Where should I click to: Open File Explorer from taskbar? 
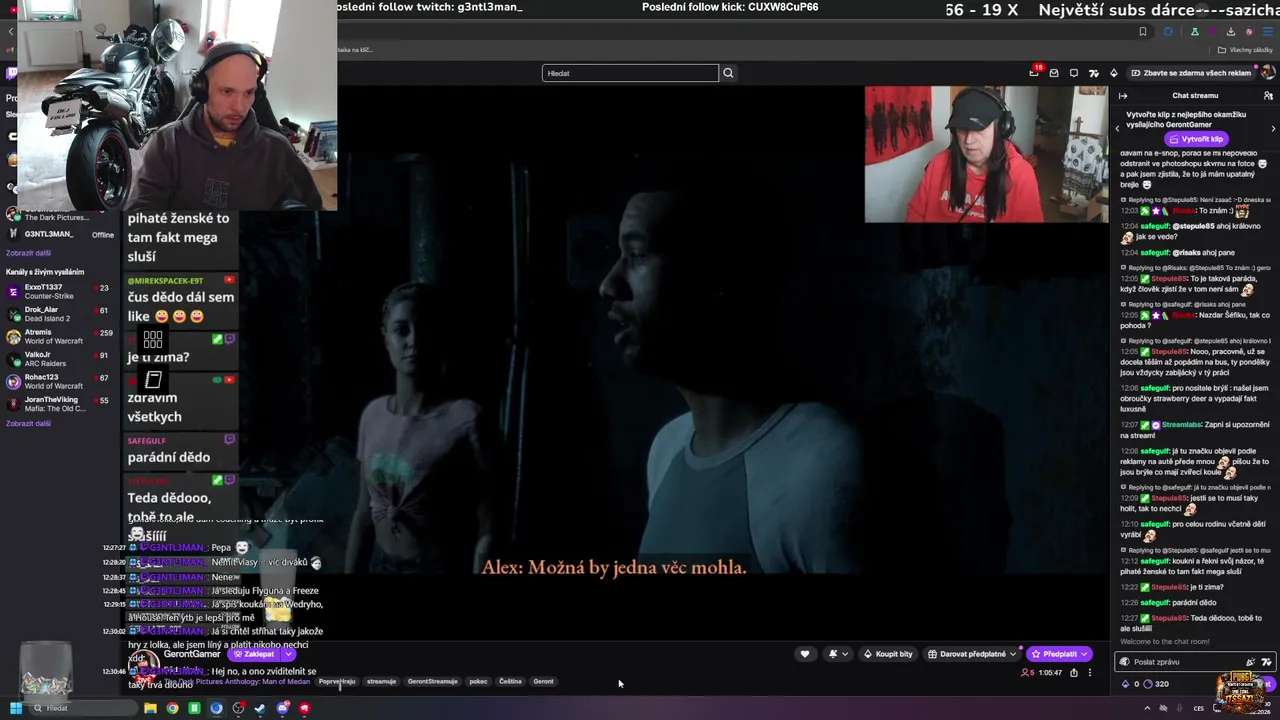click(150, 708)
